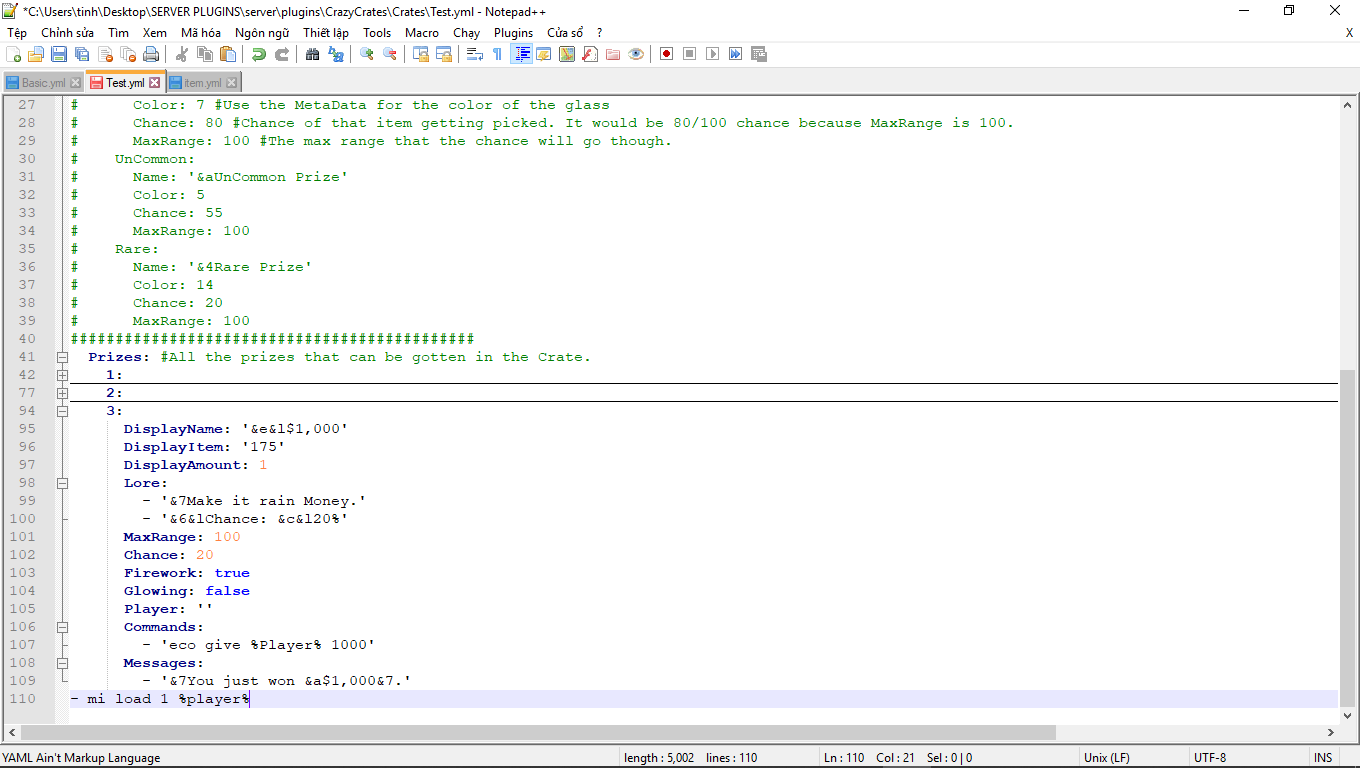Toggle word wrap in the toolbar
1360x768 pixels.
click(475, 54)
